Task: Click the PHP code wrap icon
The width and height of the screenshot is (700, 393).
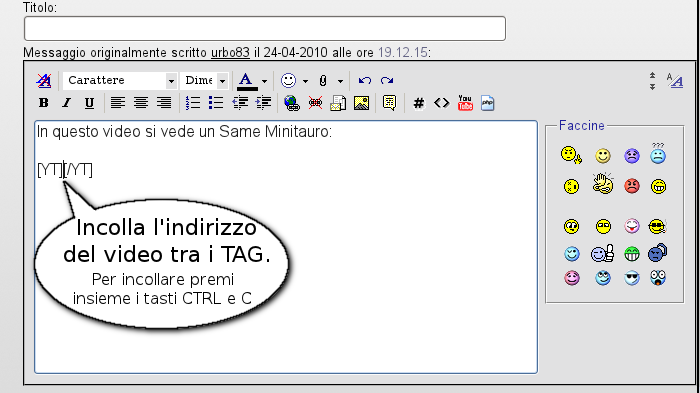Action: [x=488, y=103]
